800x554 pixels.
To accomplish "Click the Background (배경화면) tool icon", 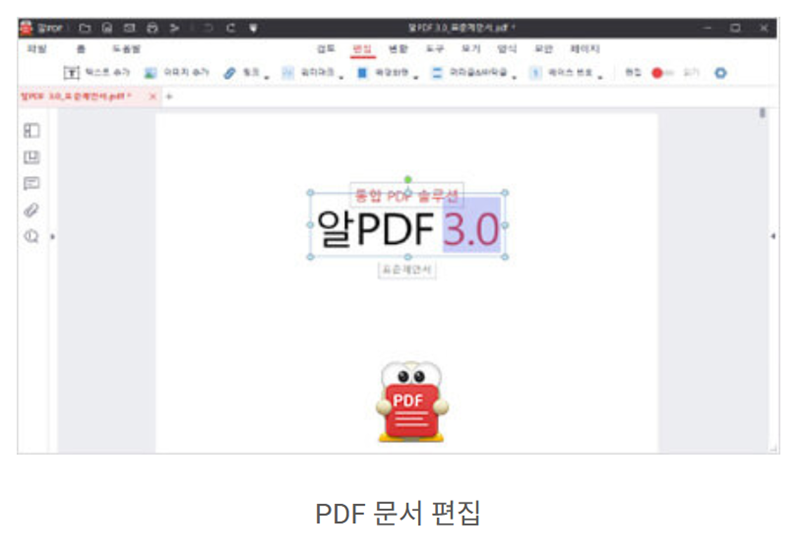I will click(x=362, y=73).
